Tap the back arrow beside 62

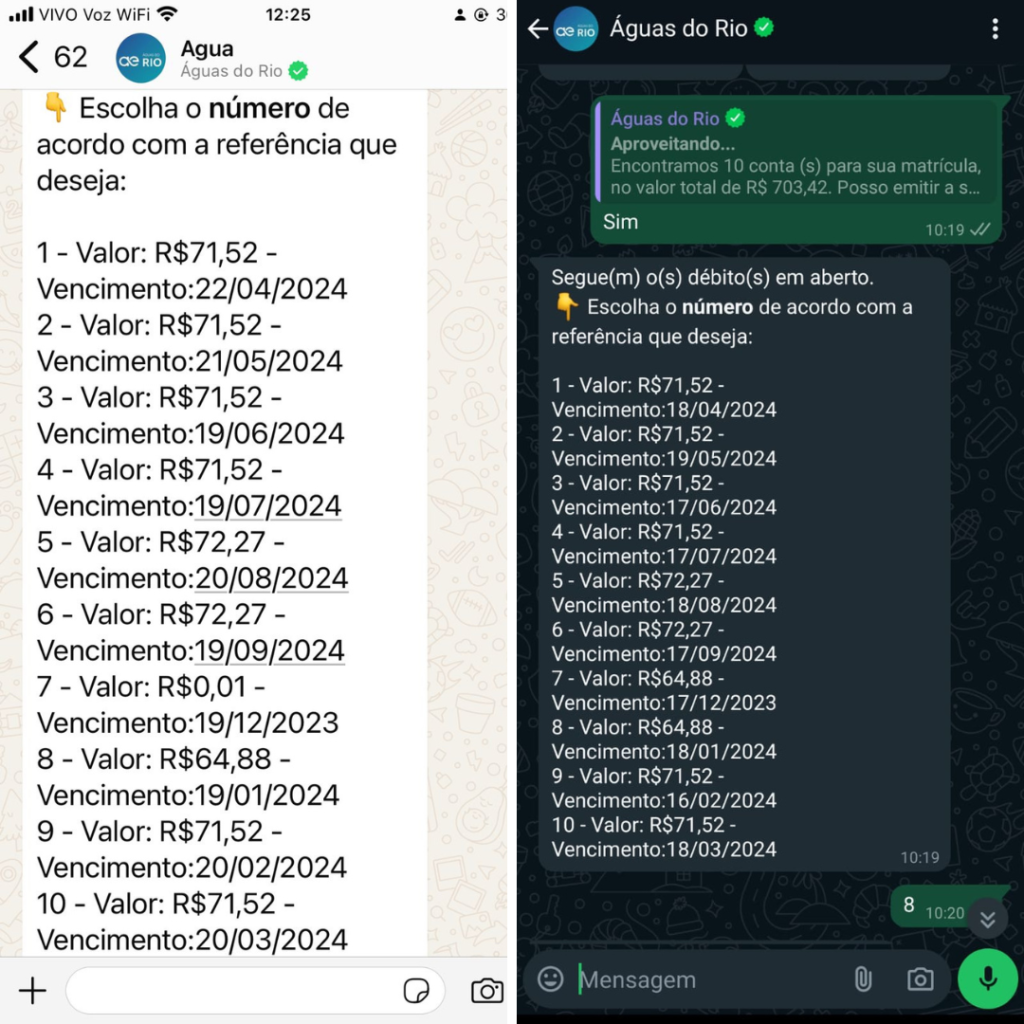click(x=29, y=57)
